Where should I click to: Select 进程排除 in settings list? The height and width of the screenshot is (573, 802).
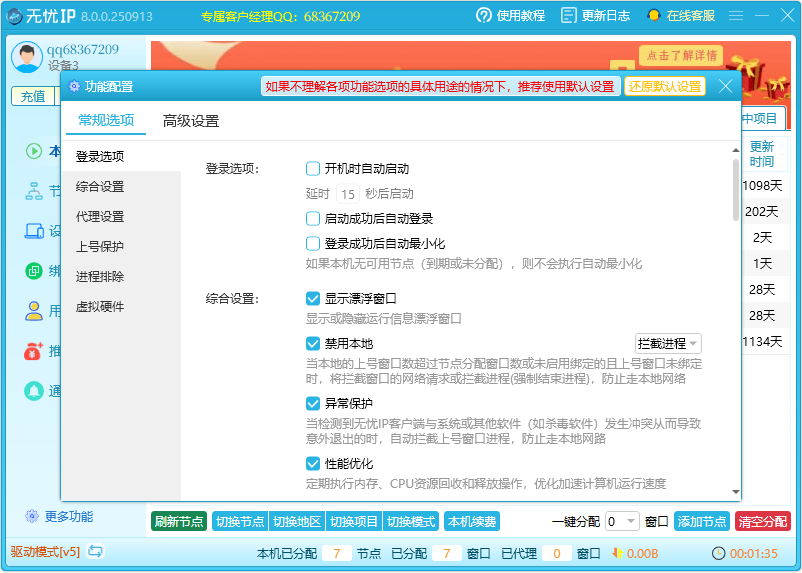point(121,277)
